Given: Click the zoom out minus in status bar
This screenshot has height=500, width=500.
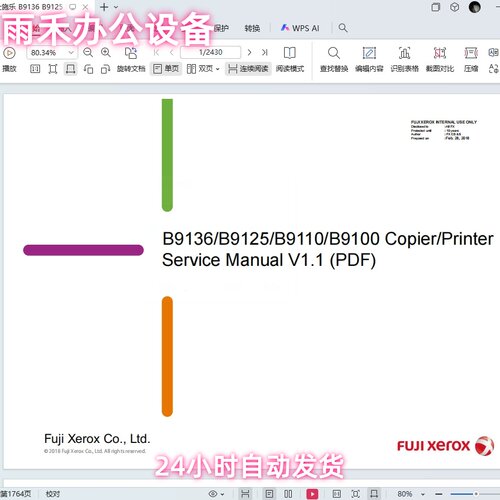Looking at the screenshot, I should [439, 494].
